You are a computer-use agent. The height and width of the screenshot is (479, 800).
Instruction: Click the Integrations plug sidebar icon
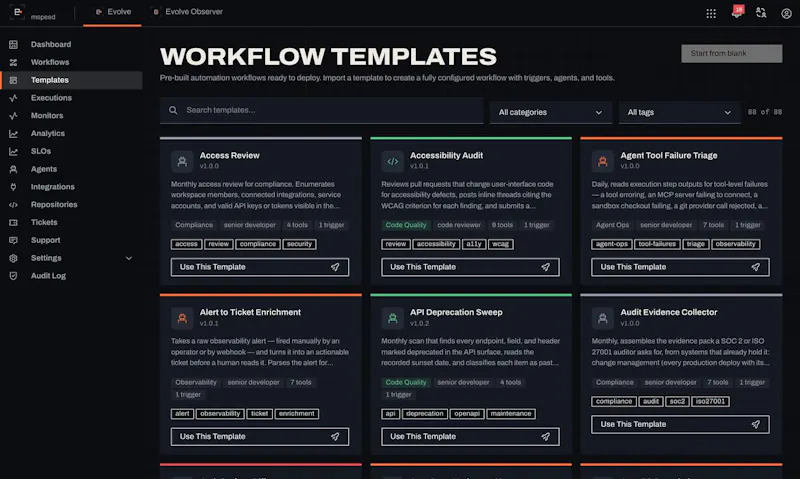(13, 187)
